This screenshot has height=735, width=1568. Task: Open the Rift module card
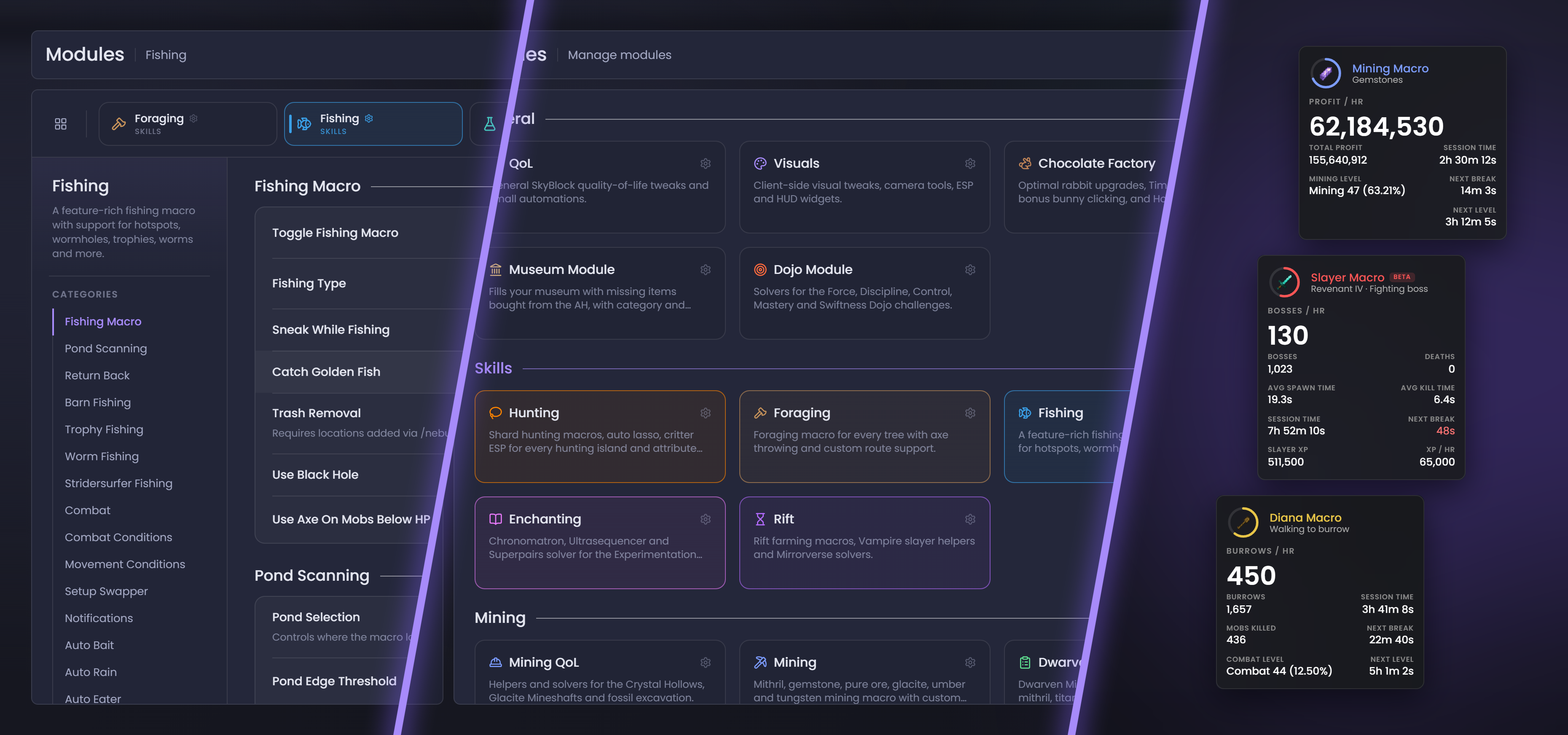865,543
